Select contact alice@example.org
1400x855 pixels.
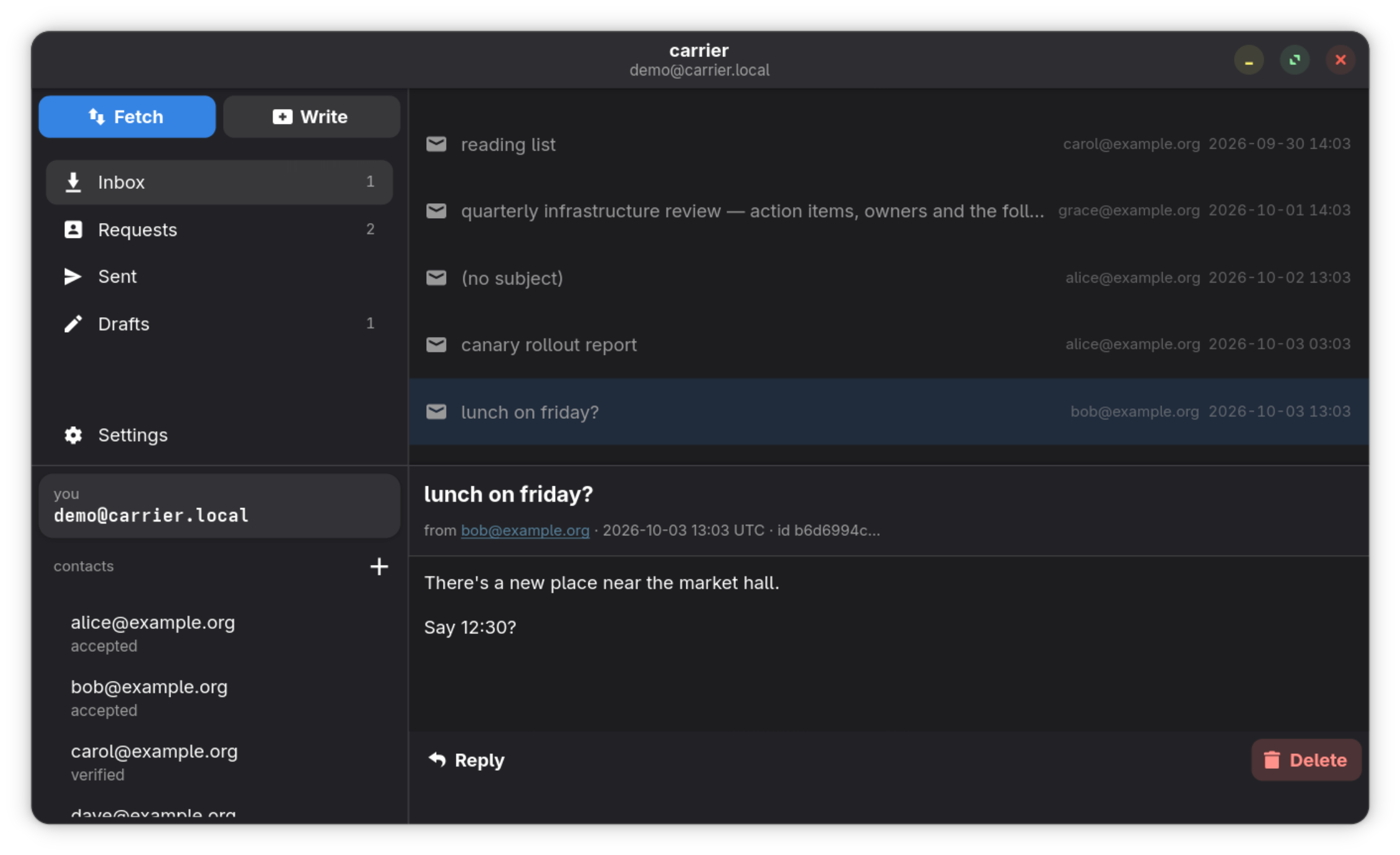pos(219,633)
